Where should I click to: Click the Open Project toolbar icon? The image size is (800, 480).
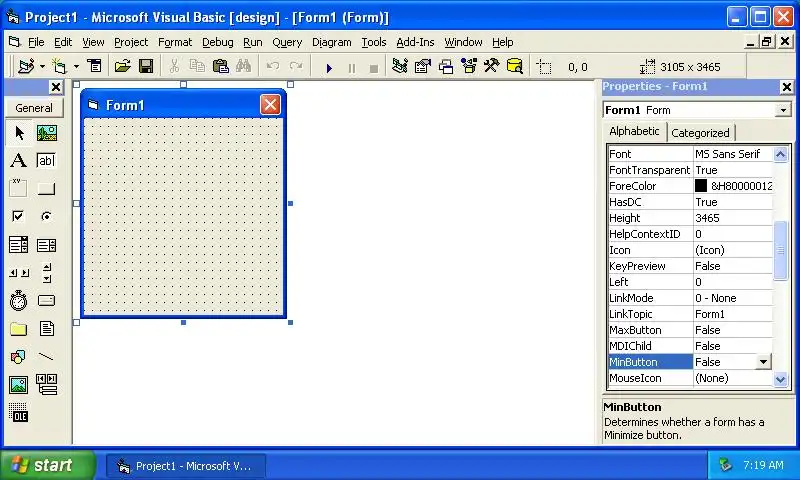[x=122, y=66]
